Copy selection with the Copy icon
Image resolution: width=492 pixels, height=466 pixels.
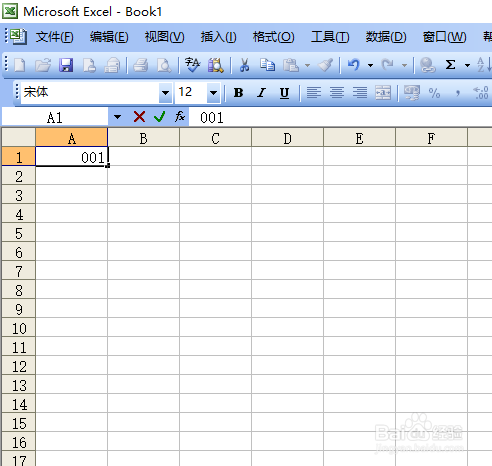pyautogui.click(x=267, y=65)
